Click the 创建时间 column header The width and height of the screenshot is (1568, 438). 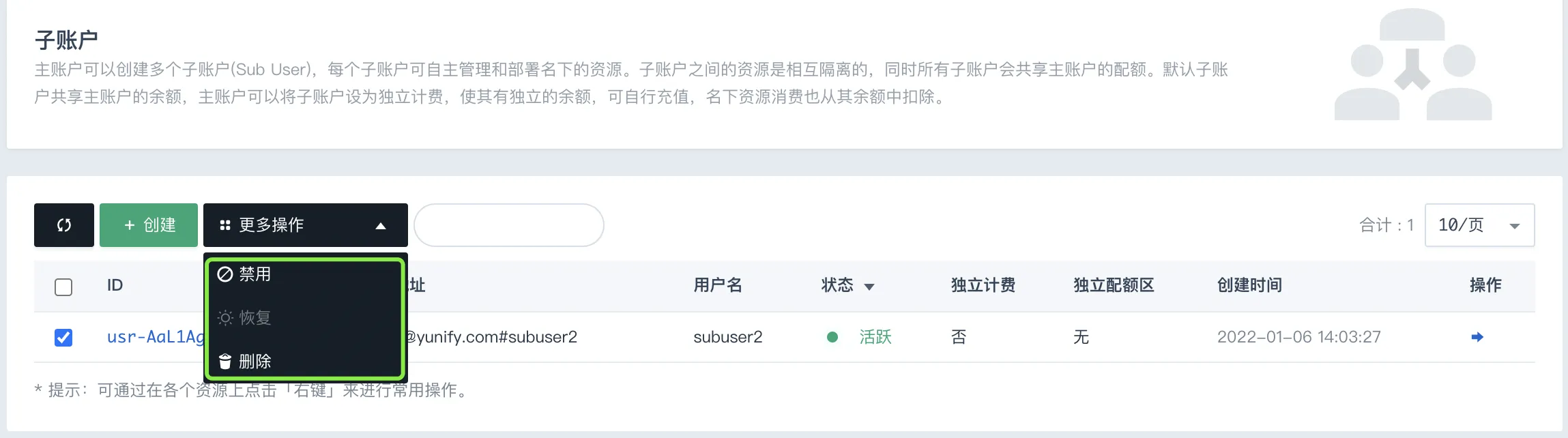coord(1249,285)
